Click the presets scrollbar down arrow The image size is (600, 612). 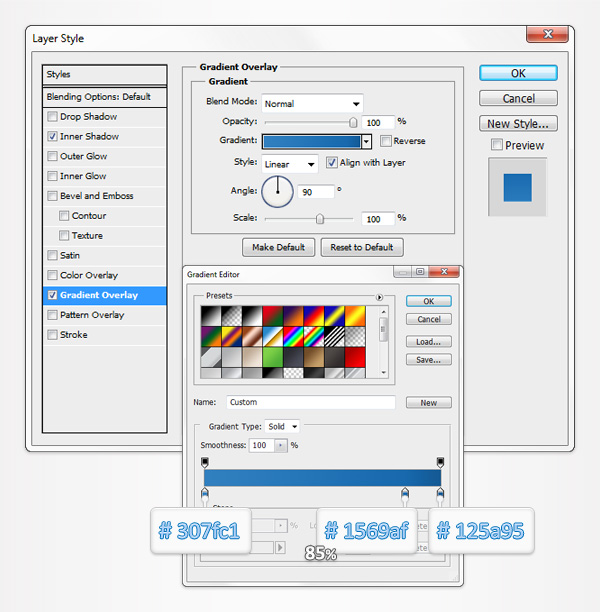383,373
